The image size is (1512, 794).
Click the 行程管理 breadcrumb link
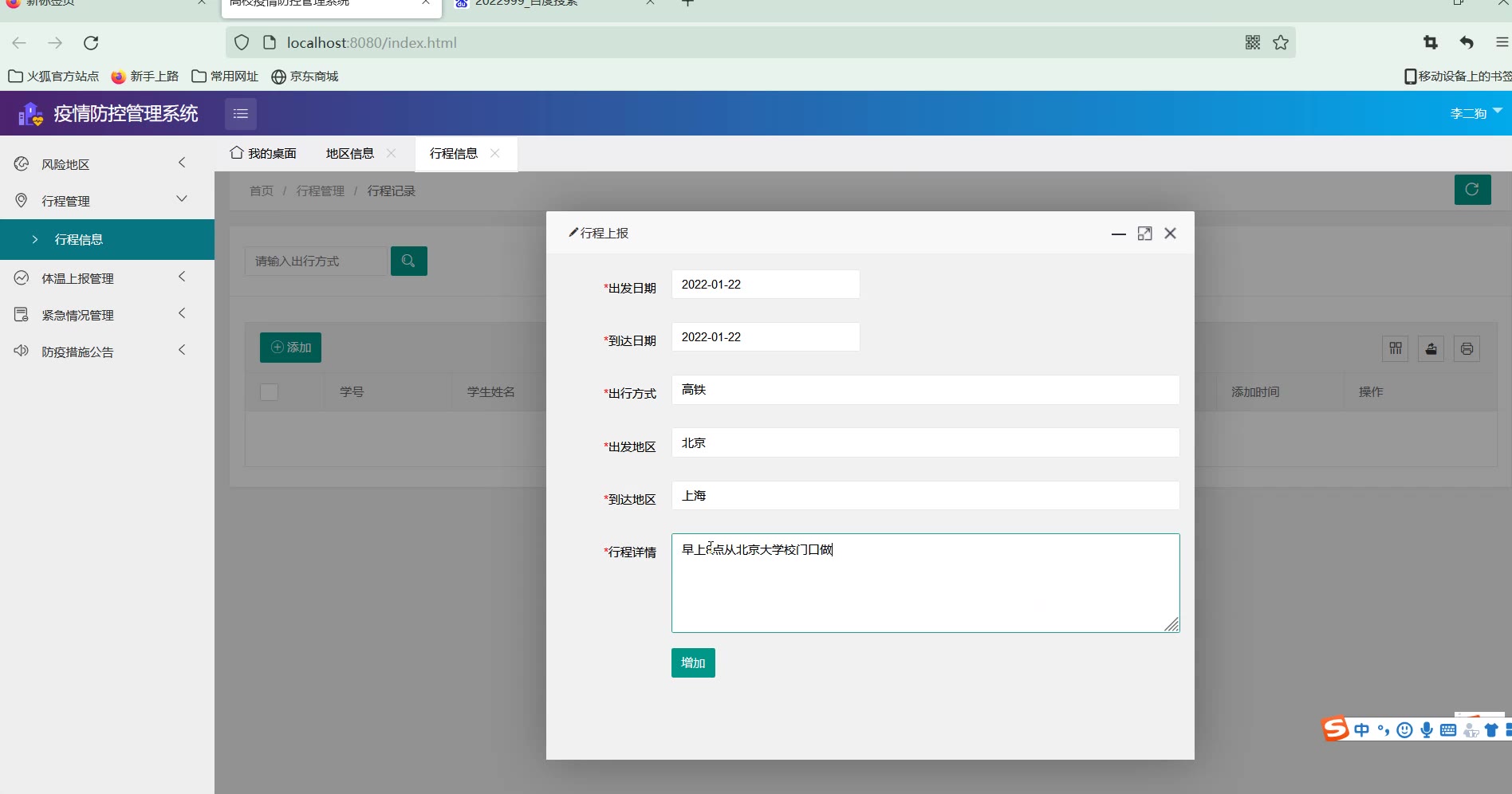coord(321,191)
